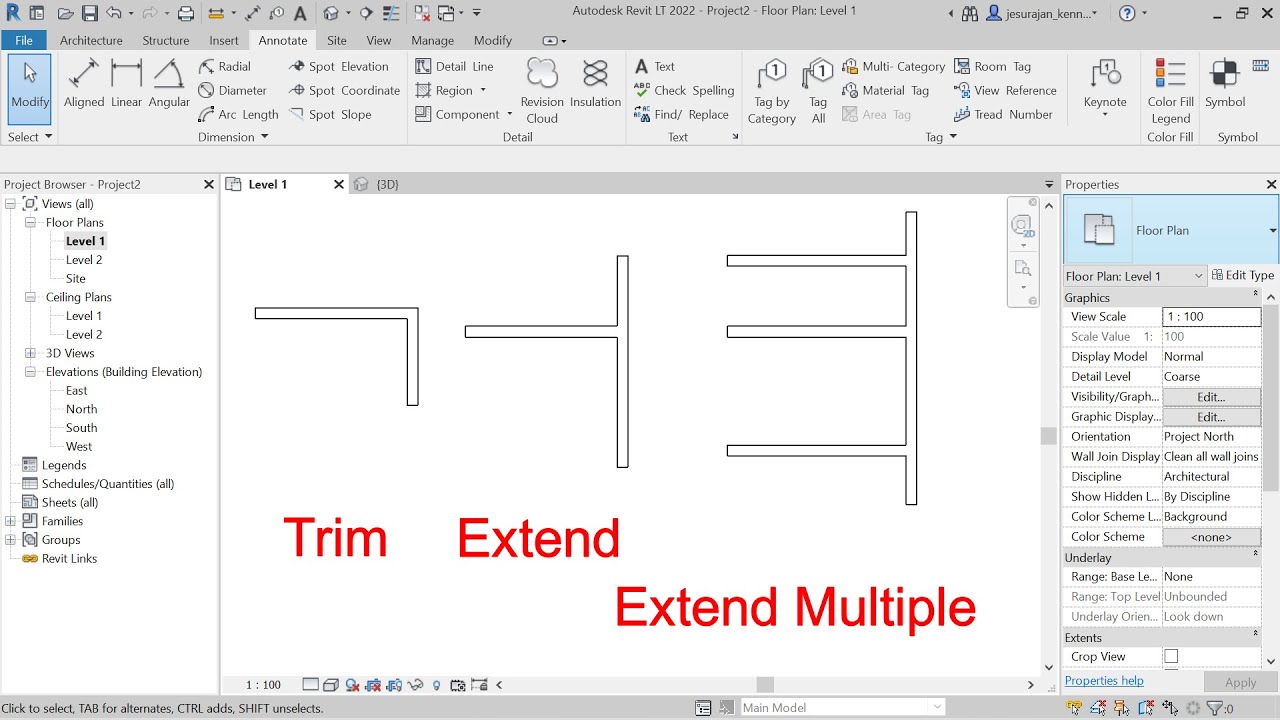Click the Edit Type button

point(1243,275)
